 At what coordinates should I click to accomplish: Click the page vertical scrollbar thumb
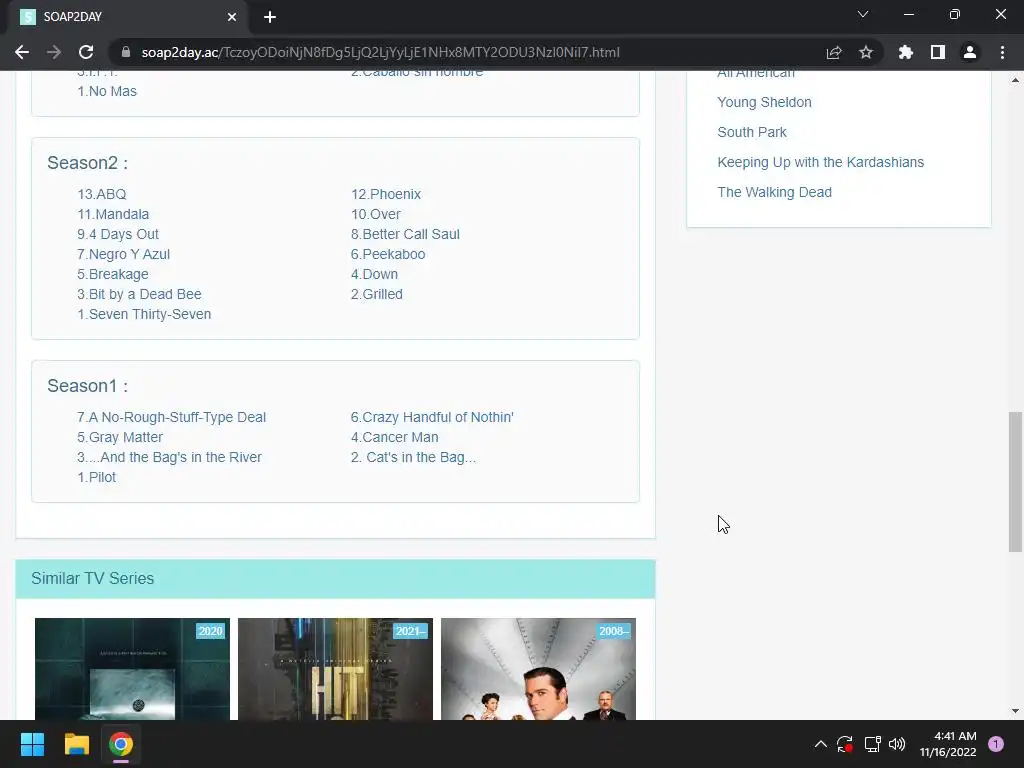[x=1015, y=481]
